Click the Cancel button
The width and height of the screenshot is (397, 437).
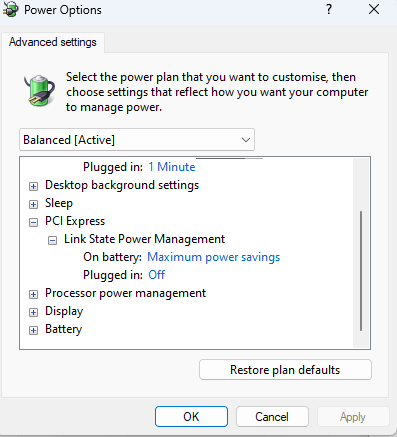pos(272,417)
